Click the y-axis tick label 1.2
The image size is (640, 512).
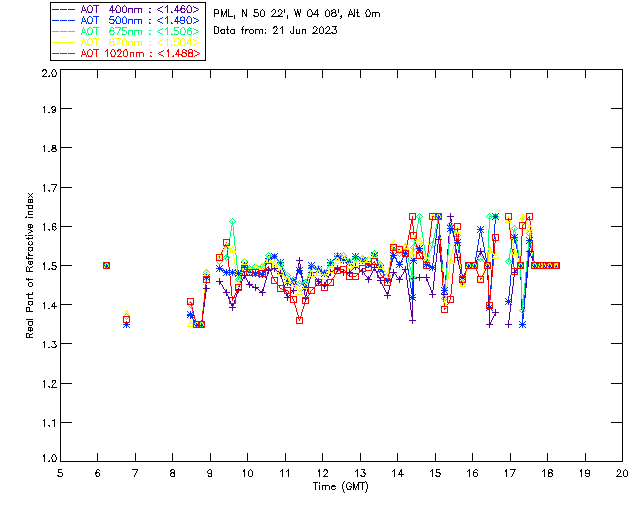coord(49,383)
